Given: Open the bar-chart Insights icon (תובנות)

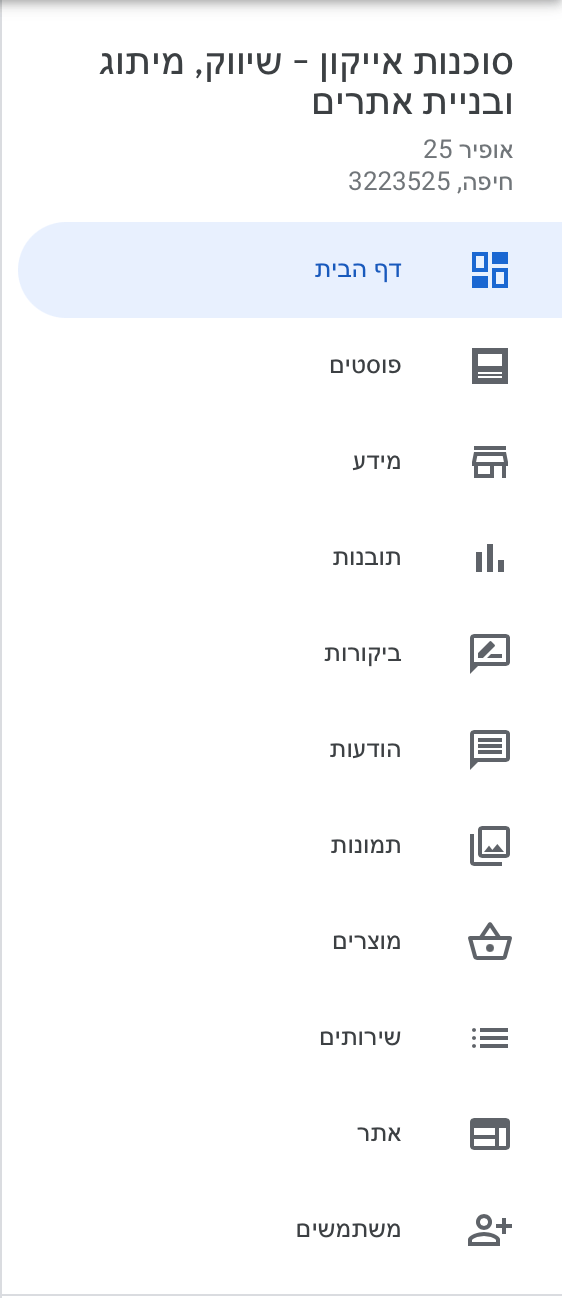Looking at the screenshot, I should pyautogui.click(x=490, y=558).
